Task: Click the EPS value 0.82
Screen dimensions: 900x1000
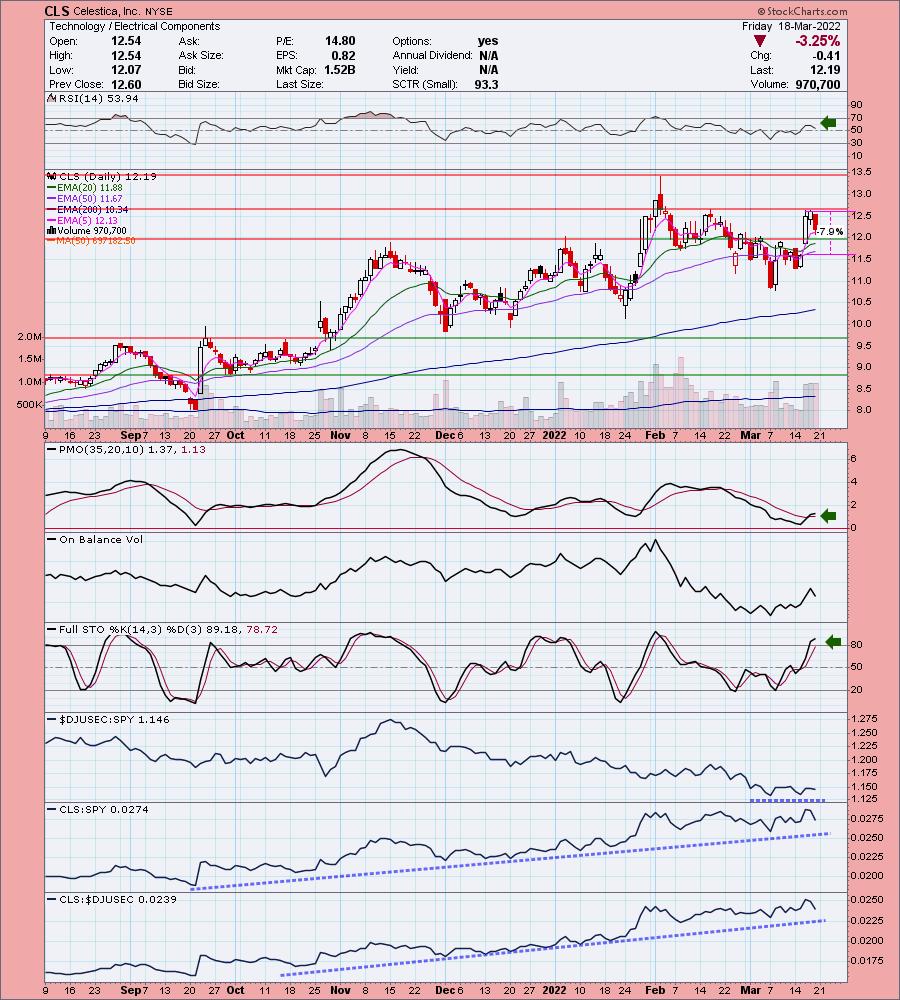Action: point(344,55)
